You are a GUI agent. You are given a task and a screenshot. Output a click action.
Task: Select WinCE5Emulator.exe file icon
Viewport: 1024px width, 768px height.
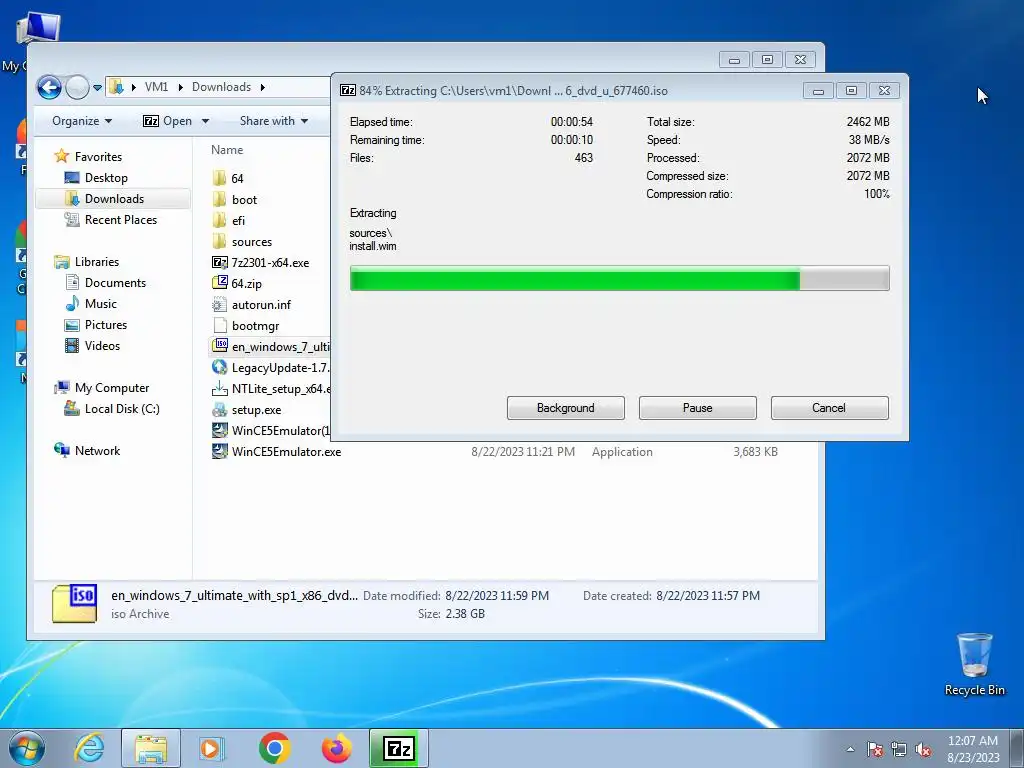219,451
